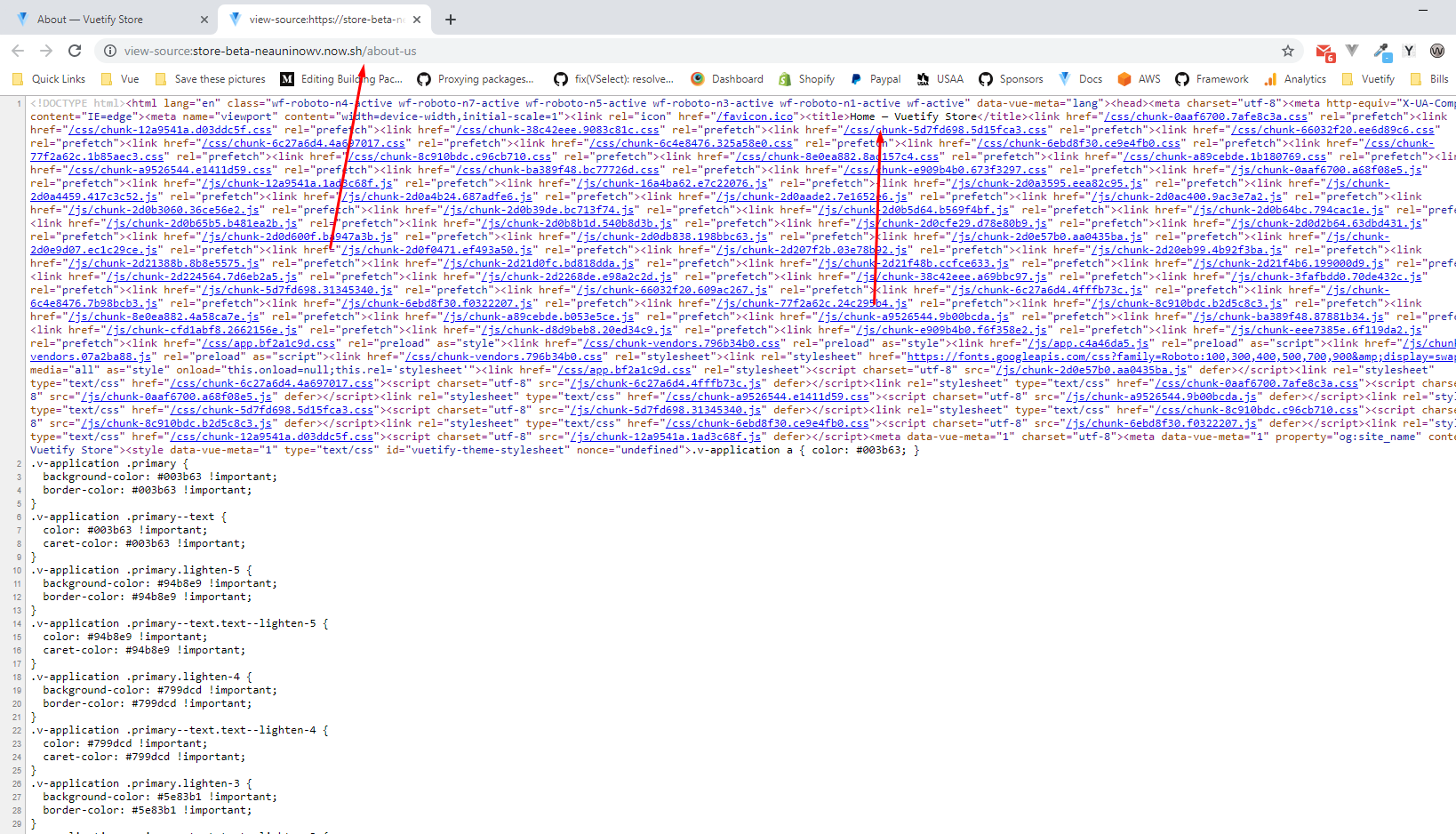Select the view-source:https://store-beta tab
The width and height of the screenshot is (1456, 834).
point(324,19)
